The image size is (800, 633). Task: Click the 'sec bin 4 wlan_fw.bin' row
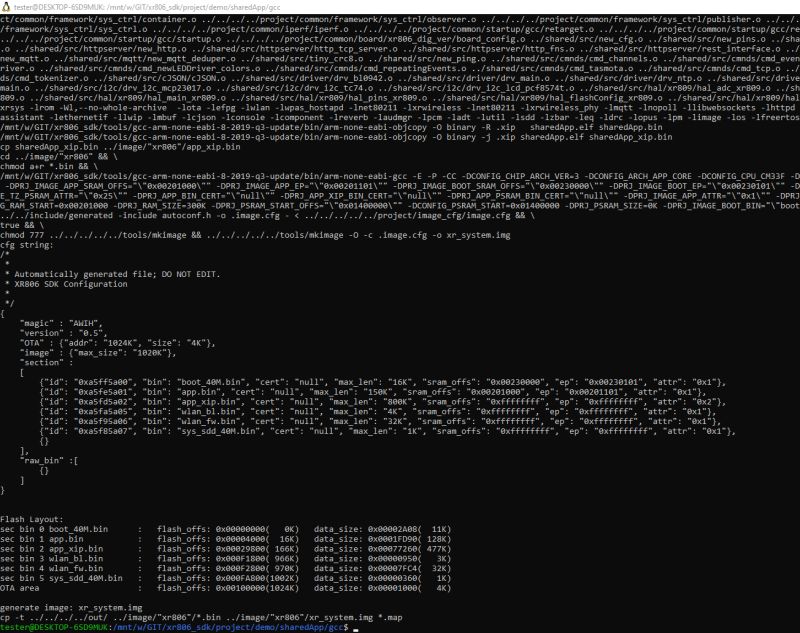pos(226,568)
